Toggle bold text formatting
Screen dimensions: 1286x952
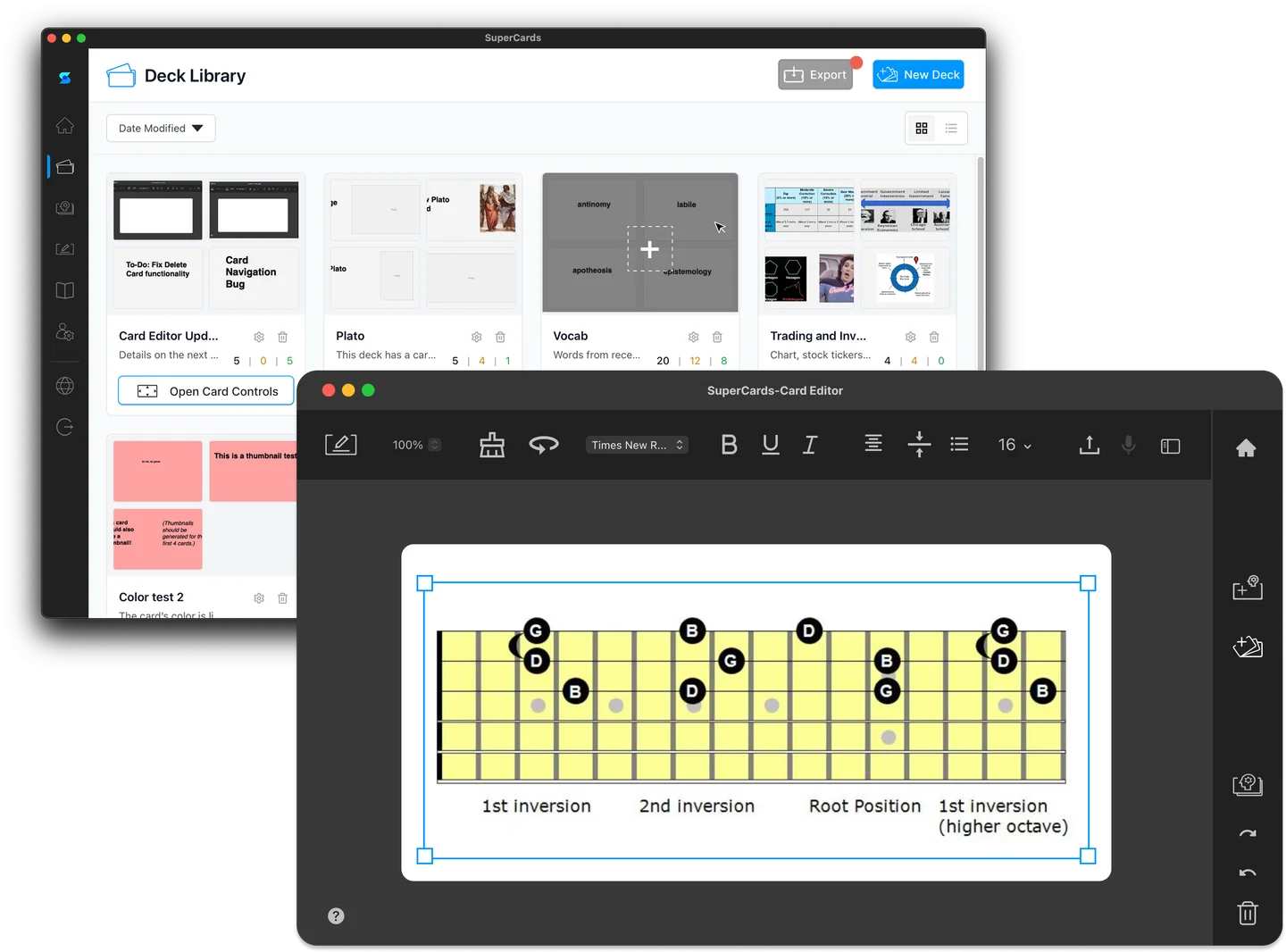coord(729,444)
